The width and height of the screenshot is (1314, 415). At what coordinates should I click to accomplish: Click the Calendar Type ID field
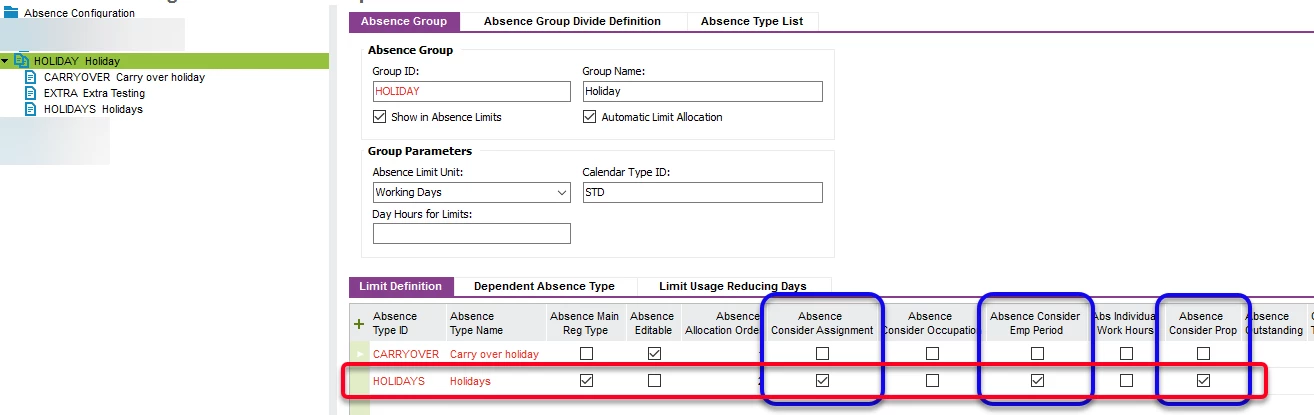pyautogui.click(x=702, y=192)
